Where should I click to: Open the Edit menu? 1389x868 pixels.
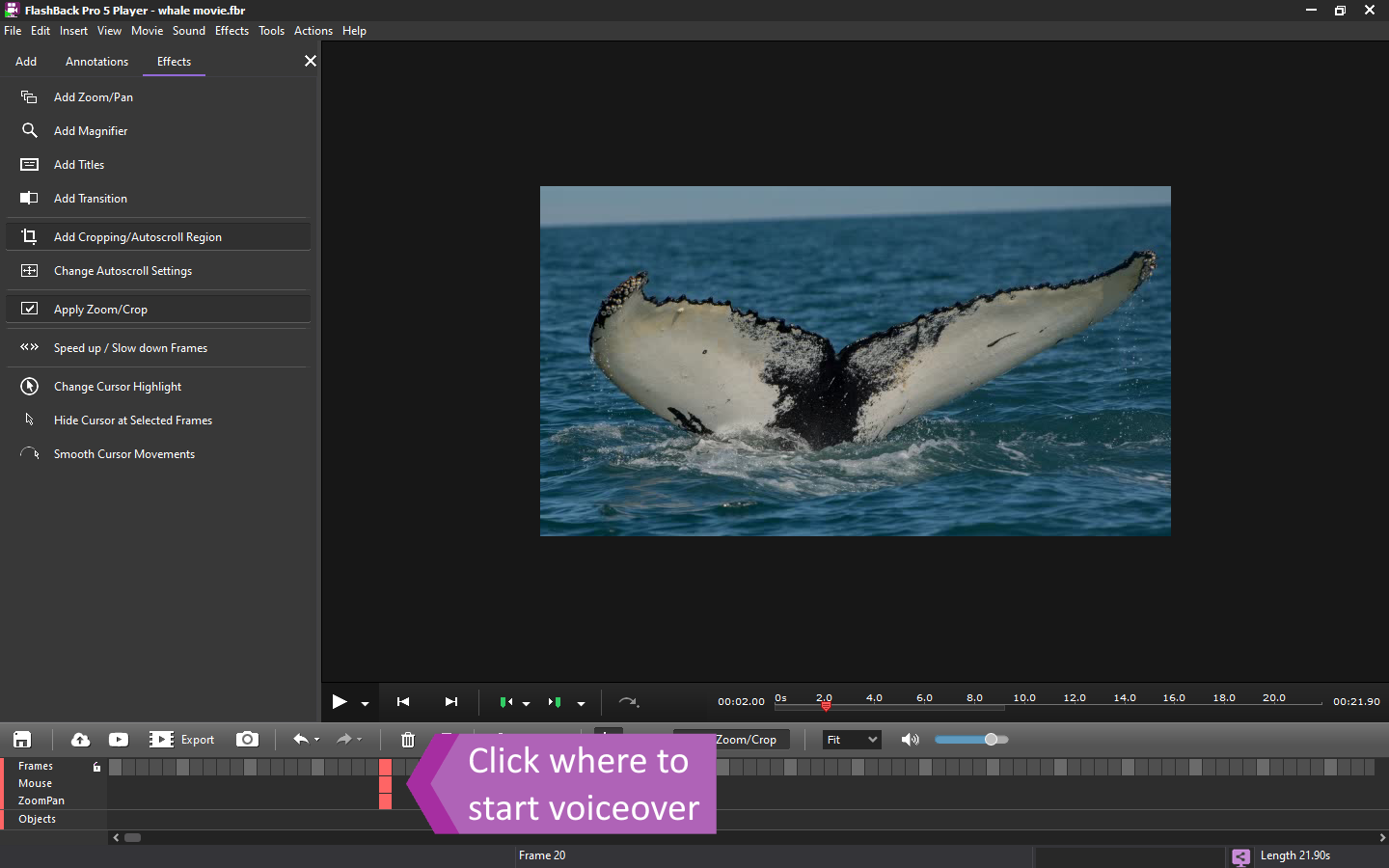41,31
